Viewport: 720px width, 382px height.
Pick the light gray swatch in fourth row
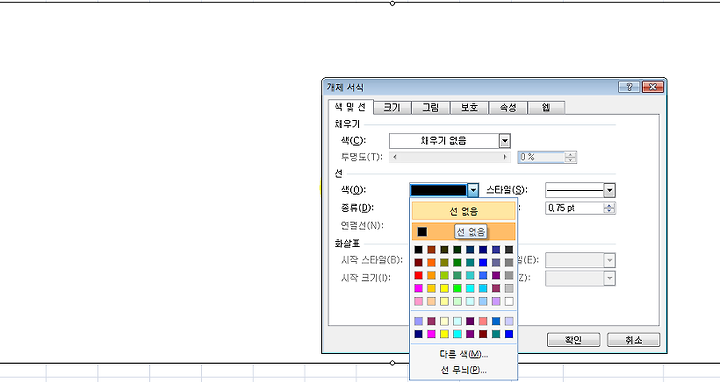point(509,288)
